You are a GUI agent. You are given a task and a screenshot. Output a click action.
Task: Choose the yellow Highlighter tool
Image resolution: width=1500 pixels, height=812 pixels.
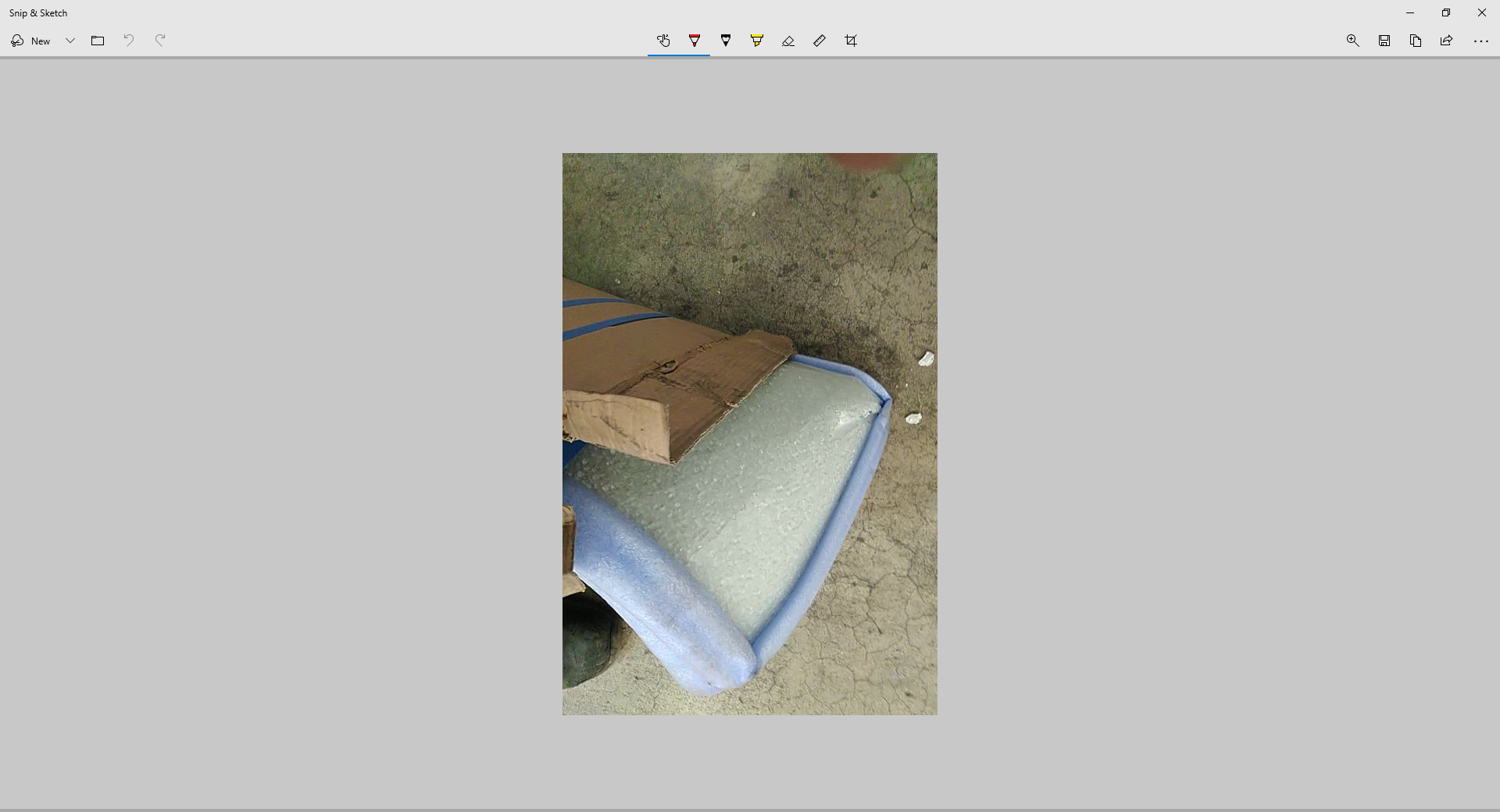[x=757, y=41]
